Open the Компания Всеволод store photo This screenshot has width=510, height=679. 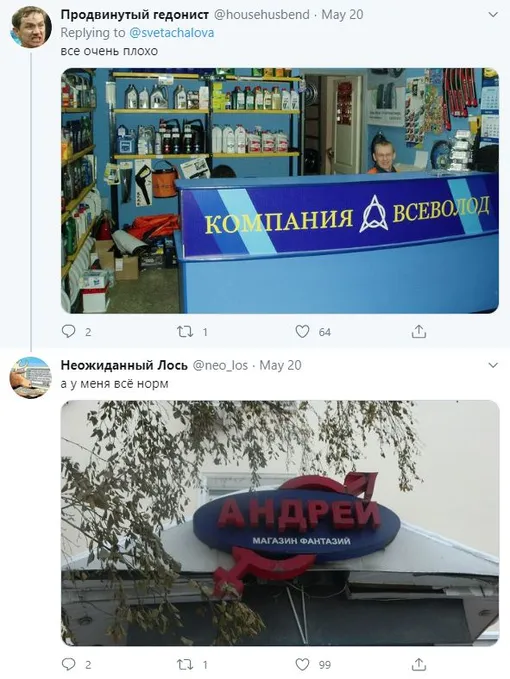[x=280, y=191]
